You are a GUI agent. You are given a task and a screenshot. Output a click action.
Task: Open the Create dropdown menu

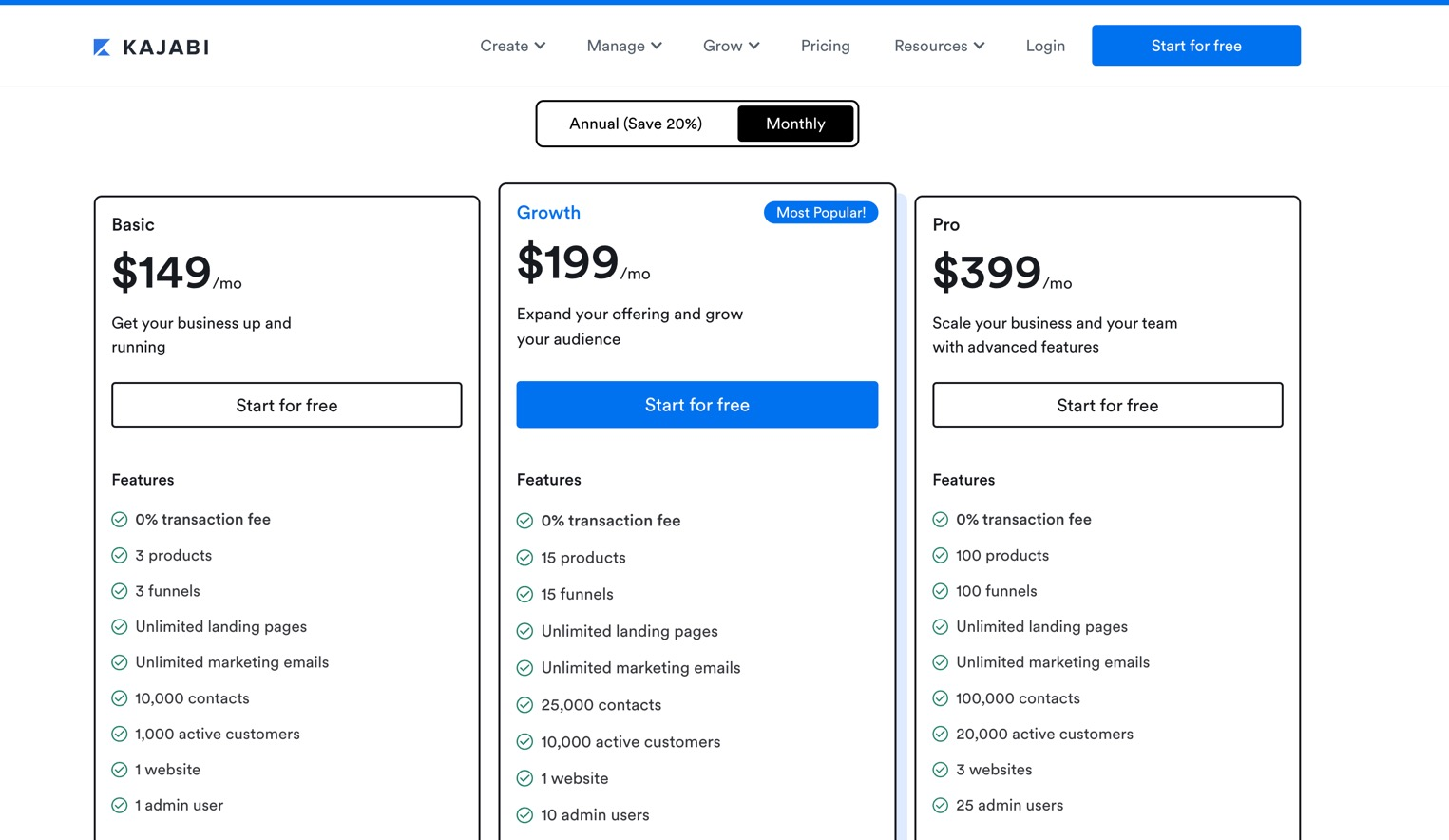pos(512,46)
